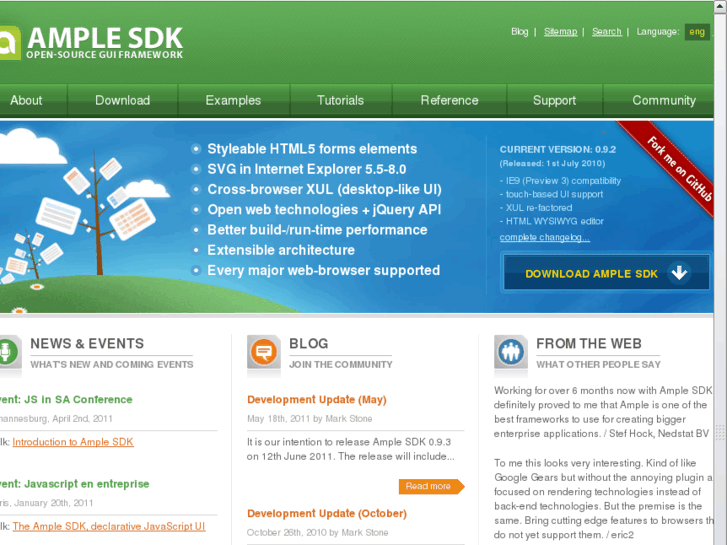This screenshot has width=727, height=545.
Task: Open the Tutorials menu item
Action: pos(340,100)
